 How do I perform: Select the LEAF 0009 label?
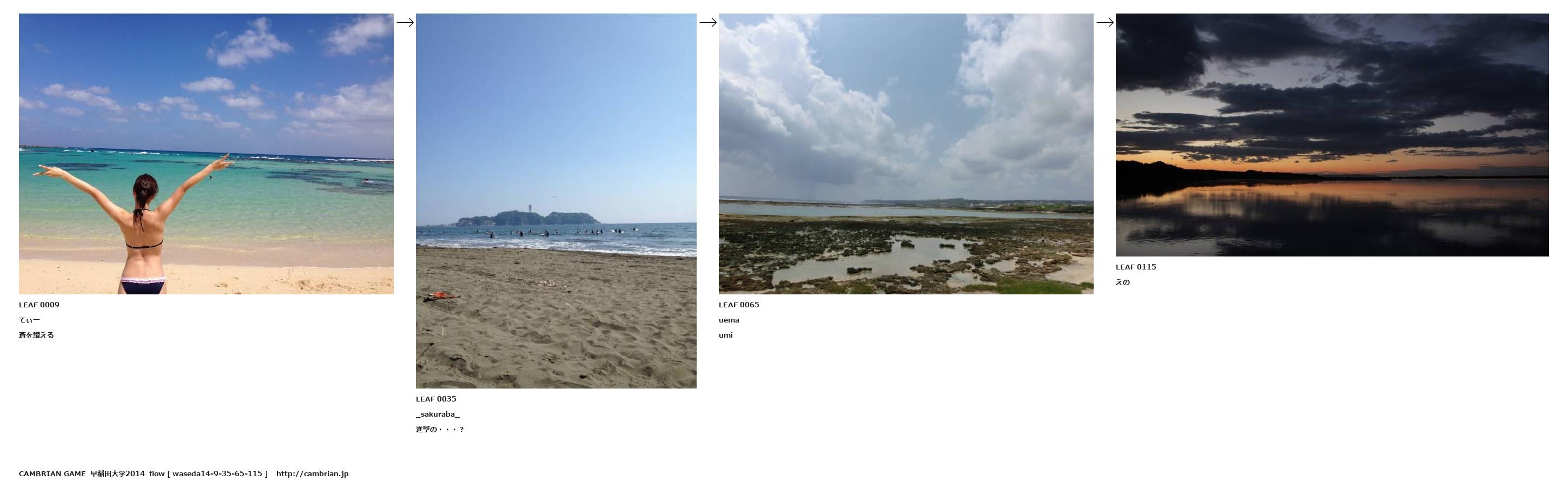pyautogui.click(x=39, y=305)
